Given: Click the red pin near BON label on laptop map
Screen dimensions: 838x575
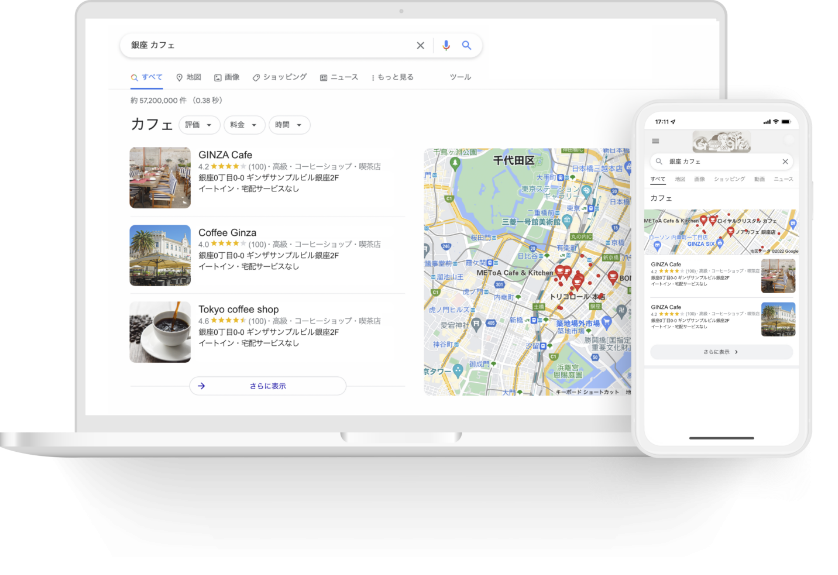Looking at the screenshot, I should click(612, 277).
